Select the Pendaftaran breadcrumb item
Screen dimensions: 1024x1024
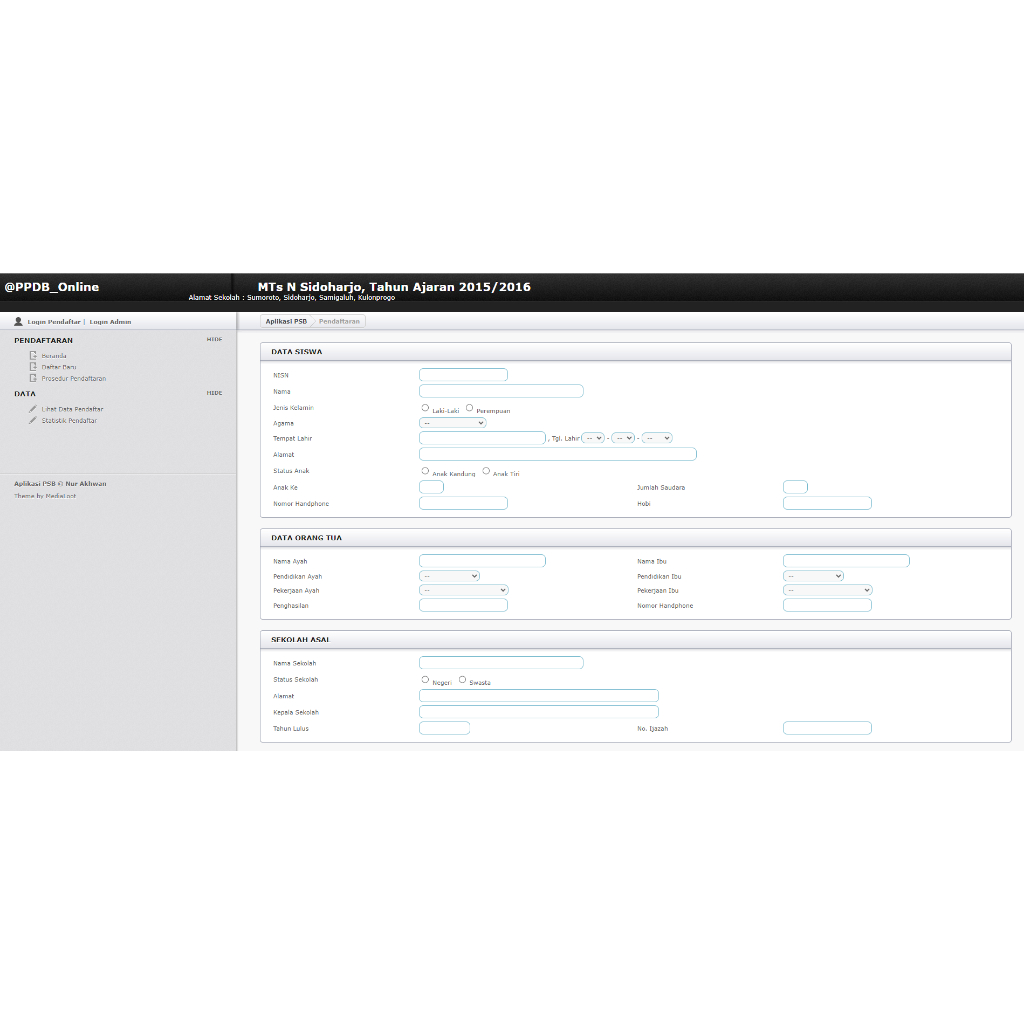(338, 321)
